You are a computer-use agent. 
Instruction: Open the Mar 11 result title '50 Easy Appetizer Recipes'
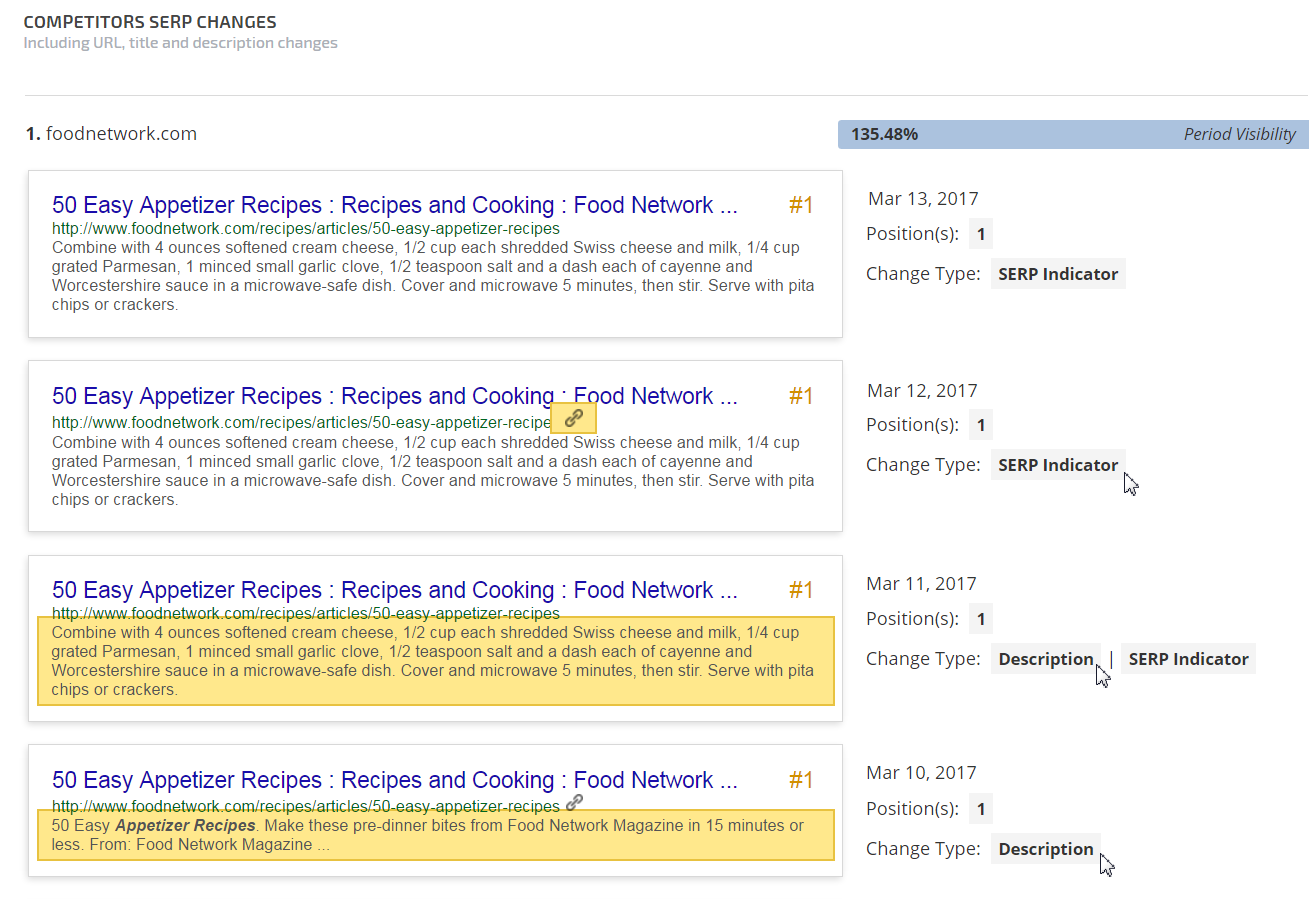(395, 590)
